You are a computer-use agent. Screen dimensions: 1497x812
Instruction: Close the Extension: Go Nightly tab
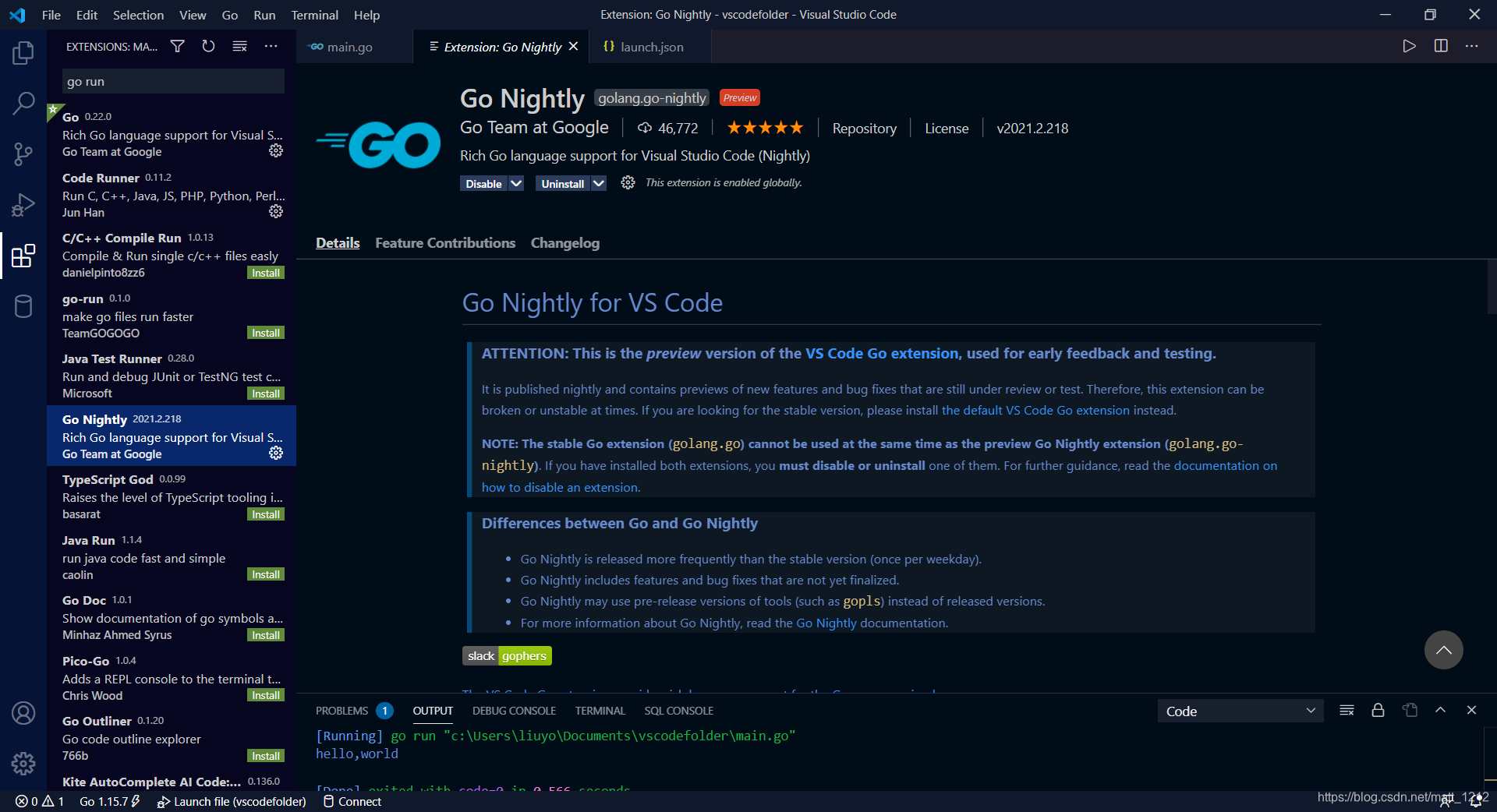574,46
